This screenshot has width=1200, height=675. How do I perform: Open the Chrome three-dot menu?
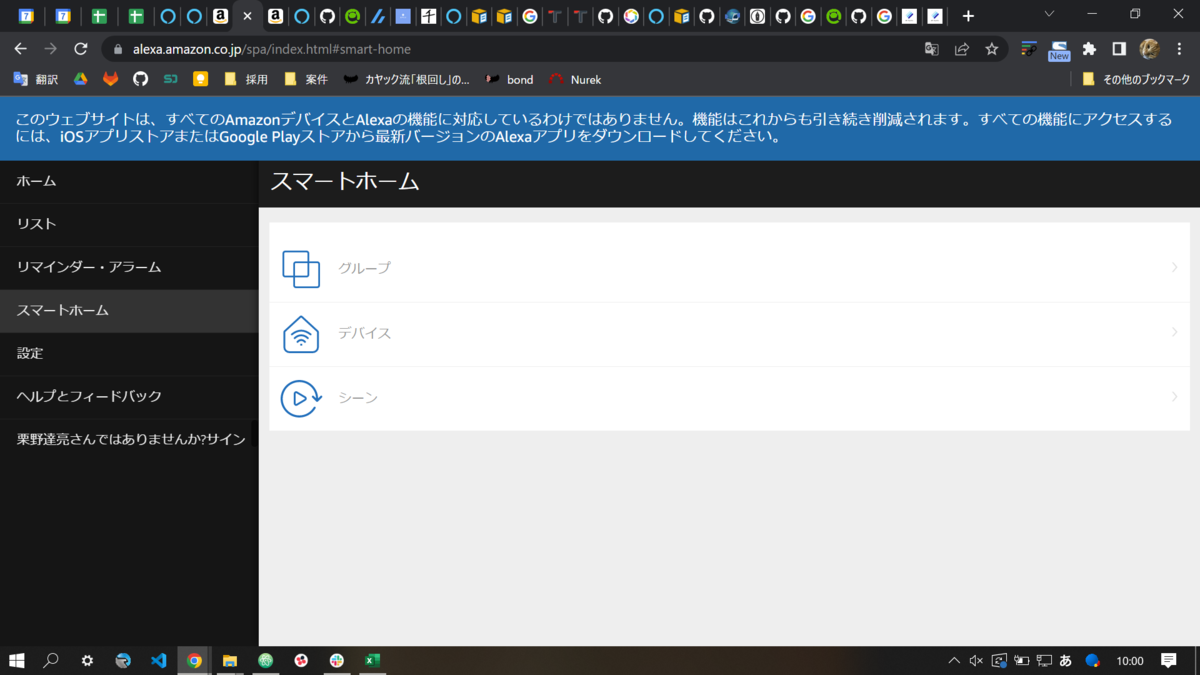(x=1179, y=49)
